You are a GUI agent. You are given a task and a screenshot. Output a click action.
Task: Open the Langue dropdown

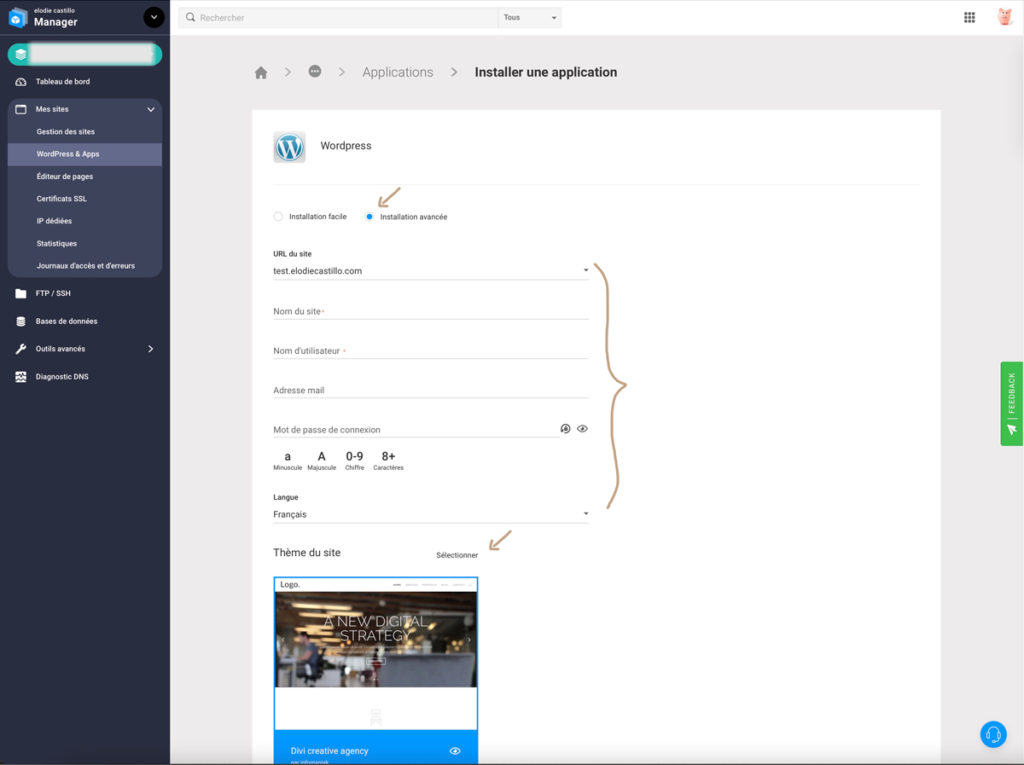coord(431,514)
